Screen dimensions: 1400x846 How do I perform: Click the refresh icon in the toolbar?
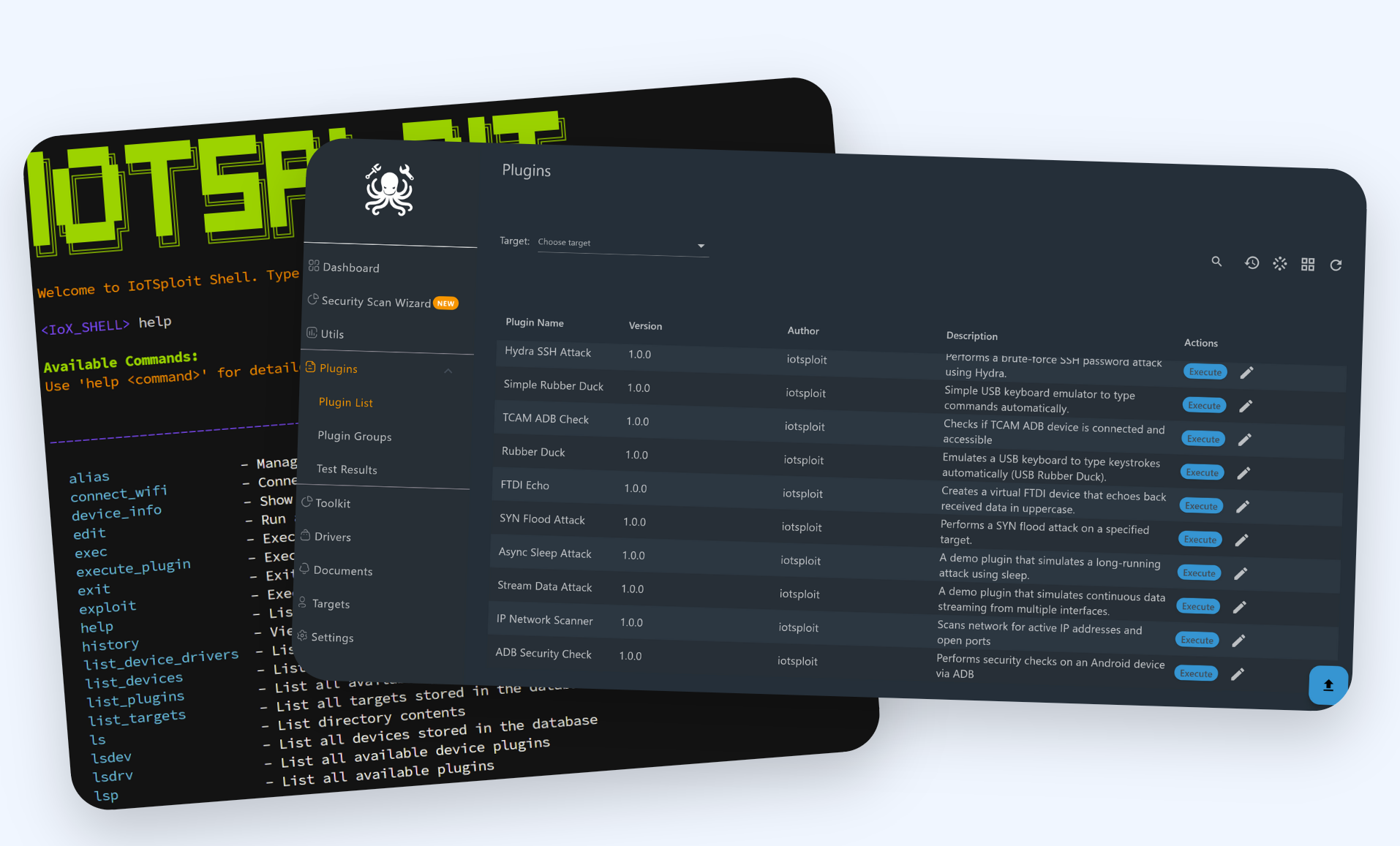(x=1336, y=265)
